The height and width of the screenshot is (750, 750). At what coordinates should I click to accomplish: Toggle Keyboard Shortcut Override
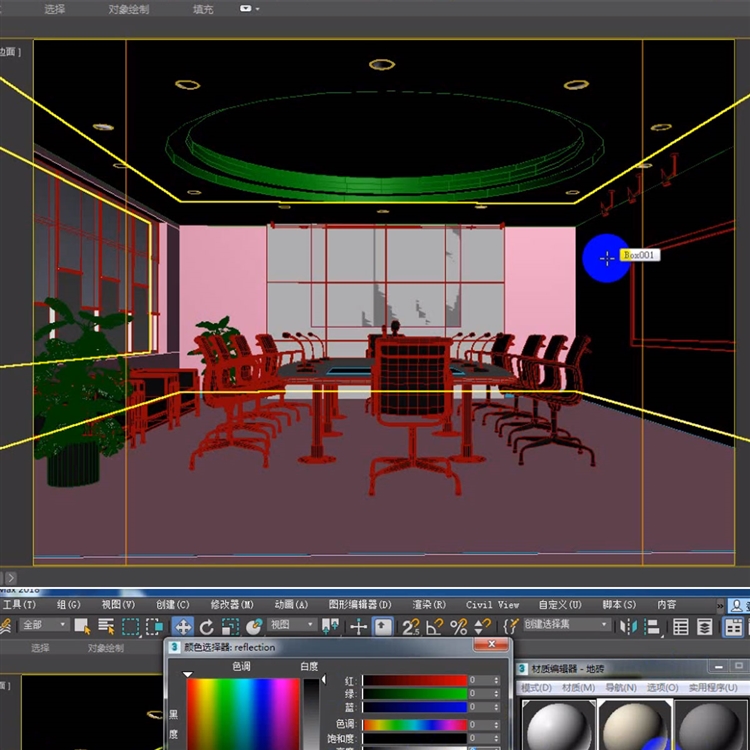coord(383,627)
